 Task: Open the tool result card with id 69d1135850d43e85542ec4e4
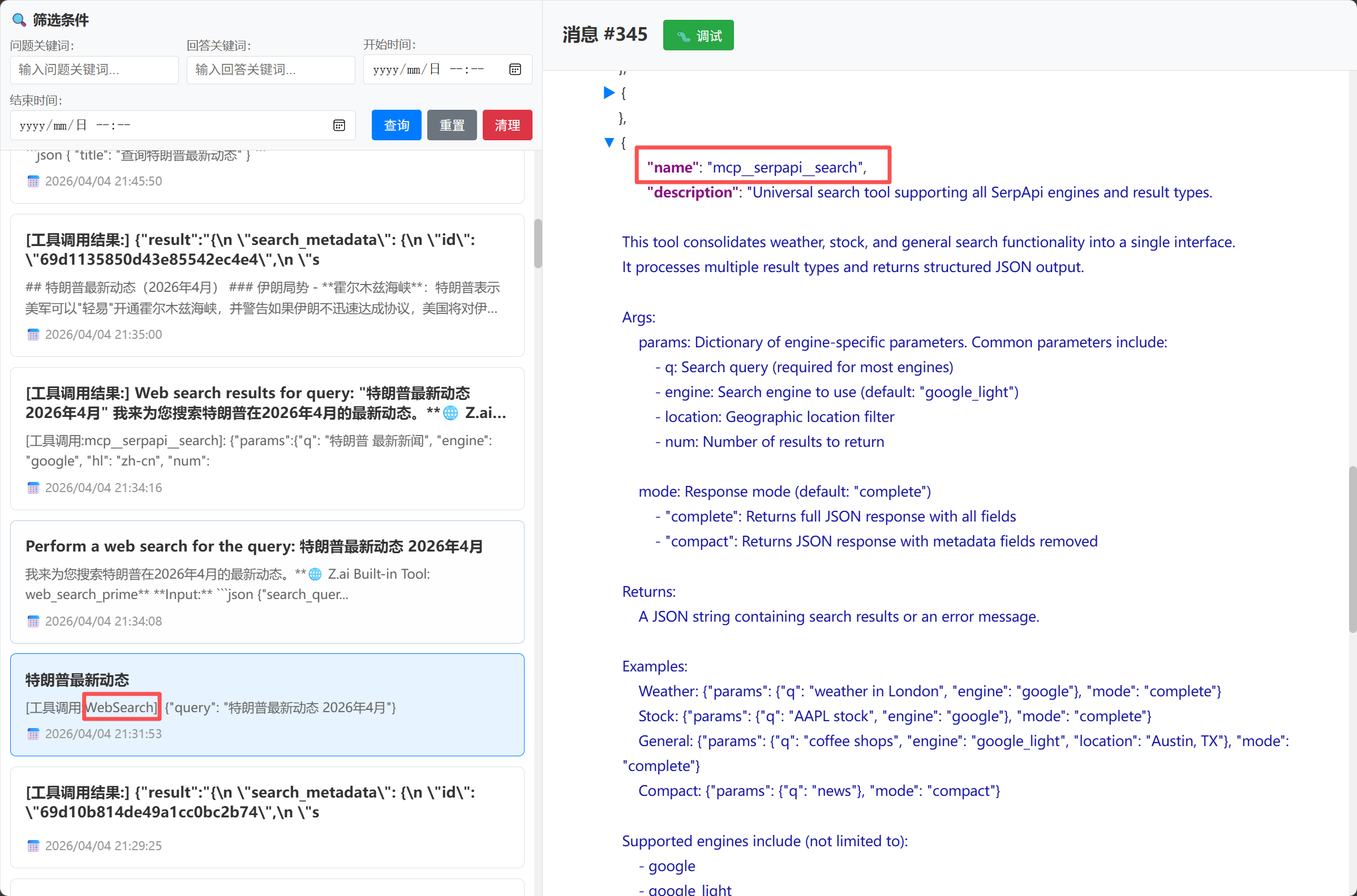[x=267, y=285]
